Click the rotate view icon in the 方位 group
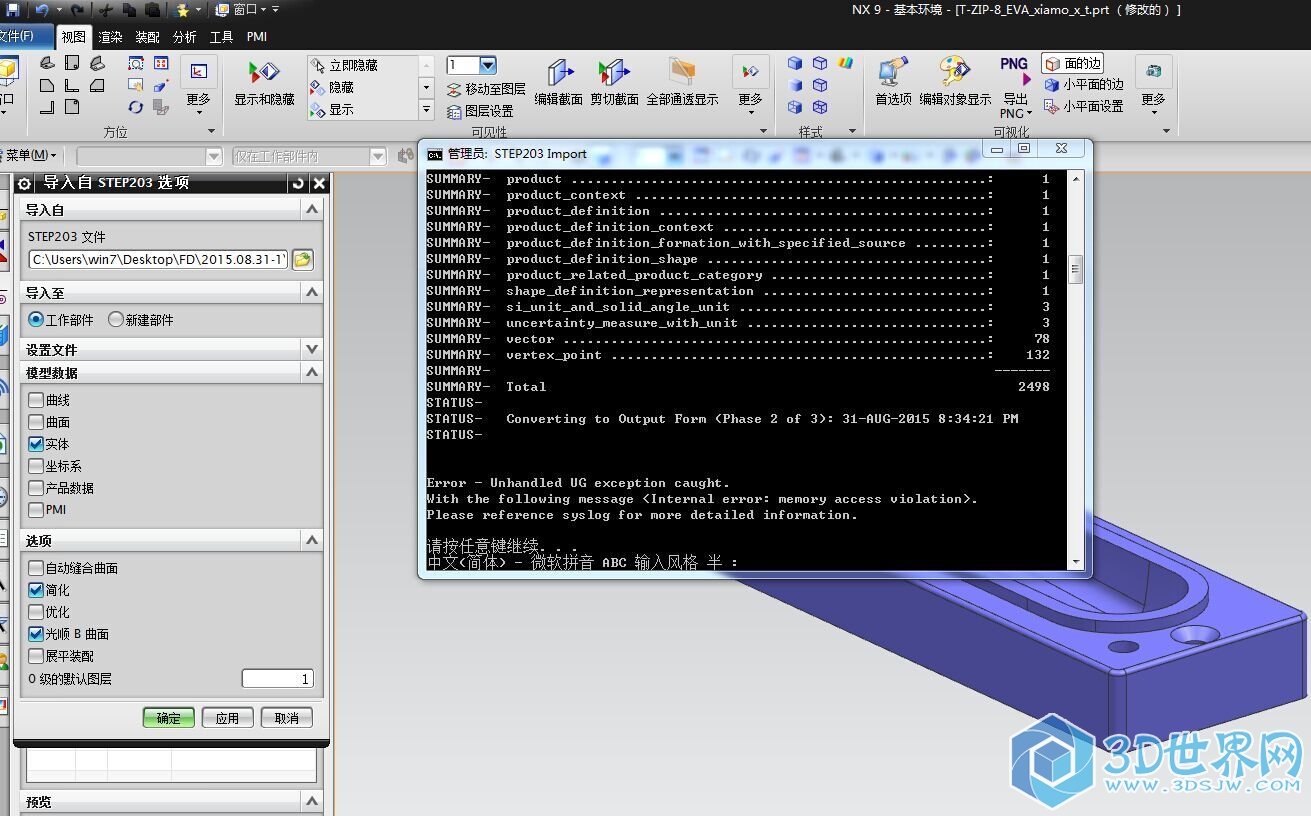 136,107
